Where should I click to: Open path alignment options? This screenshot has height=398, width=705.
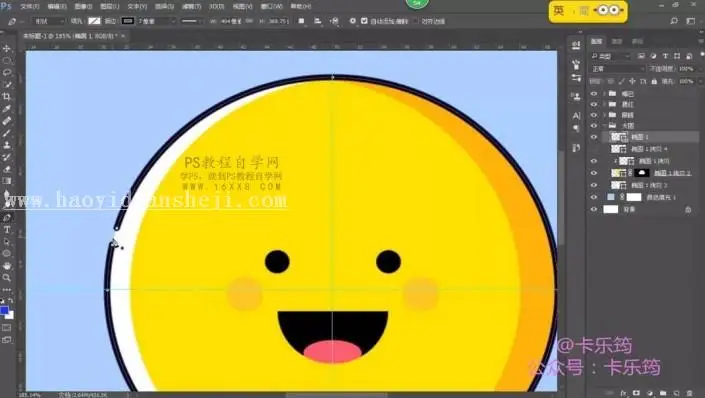click(x=318, y=21)
